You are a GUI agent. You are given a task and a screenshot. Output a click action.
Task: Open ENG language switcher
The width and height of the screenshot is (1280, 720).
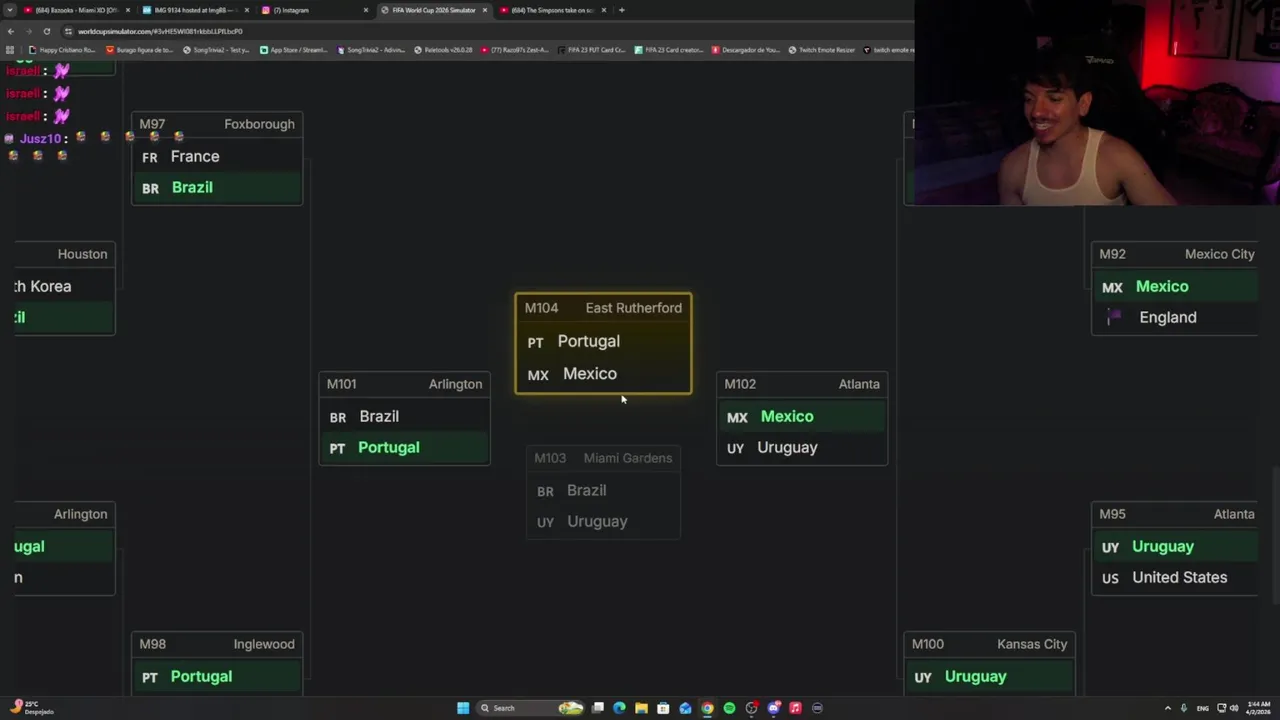(x=1203, y=708)
